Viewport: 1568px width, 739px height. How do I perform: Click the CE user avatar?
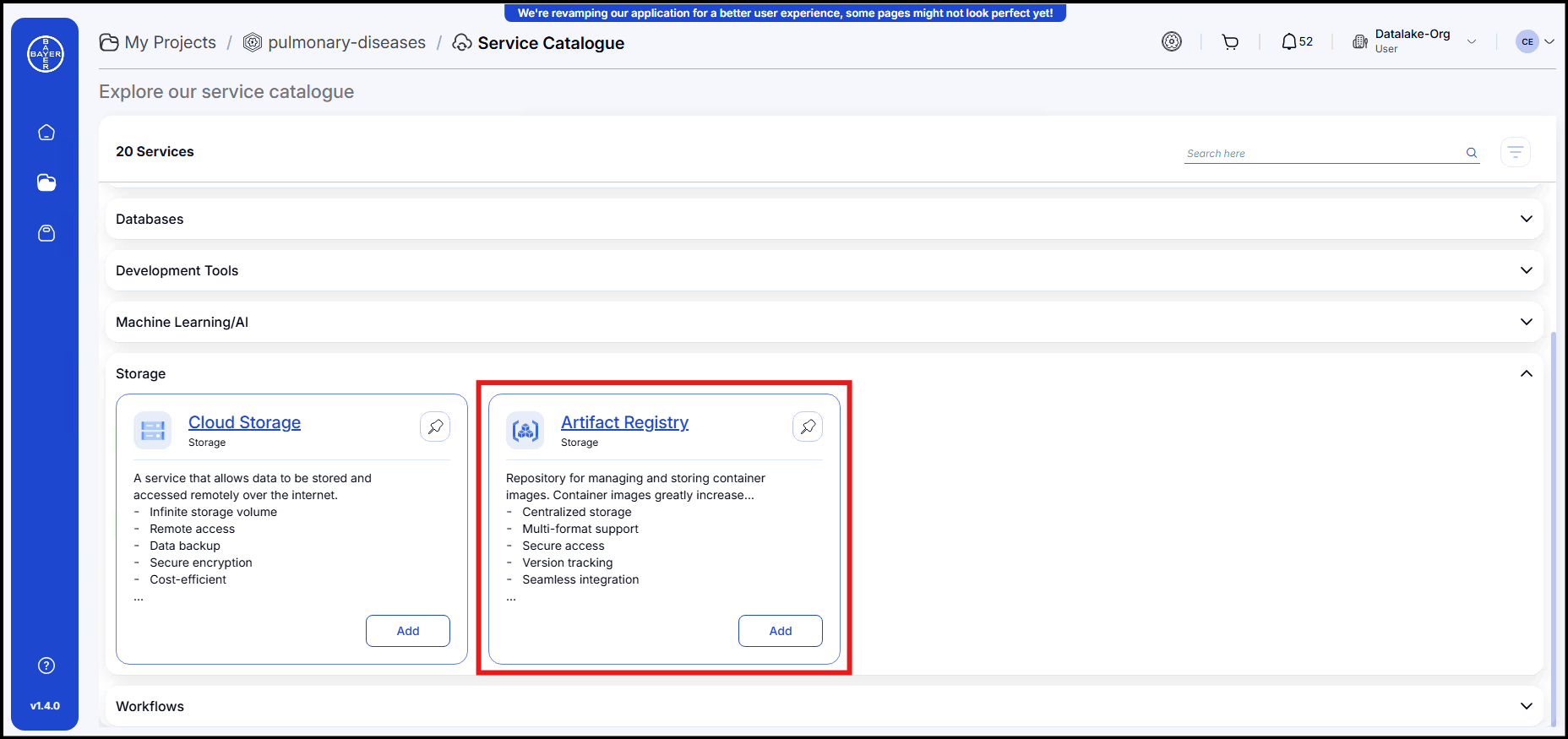[x=1527, y=41]
